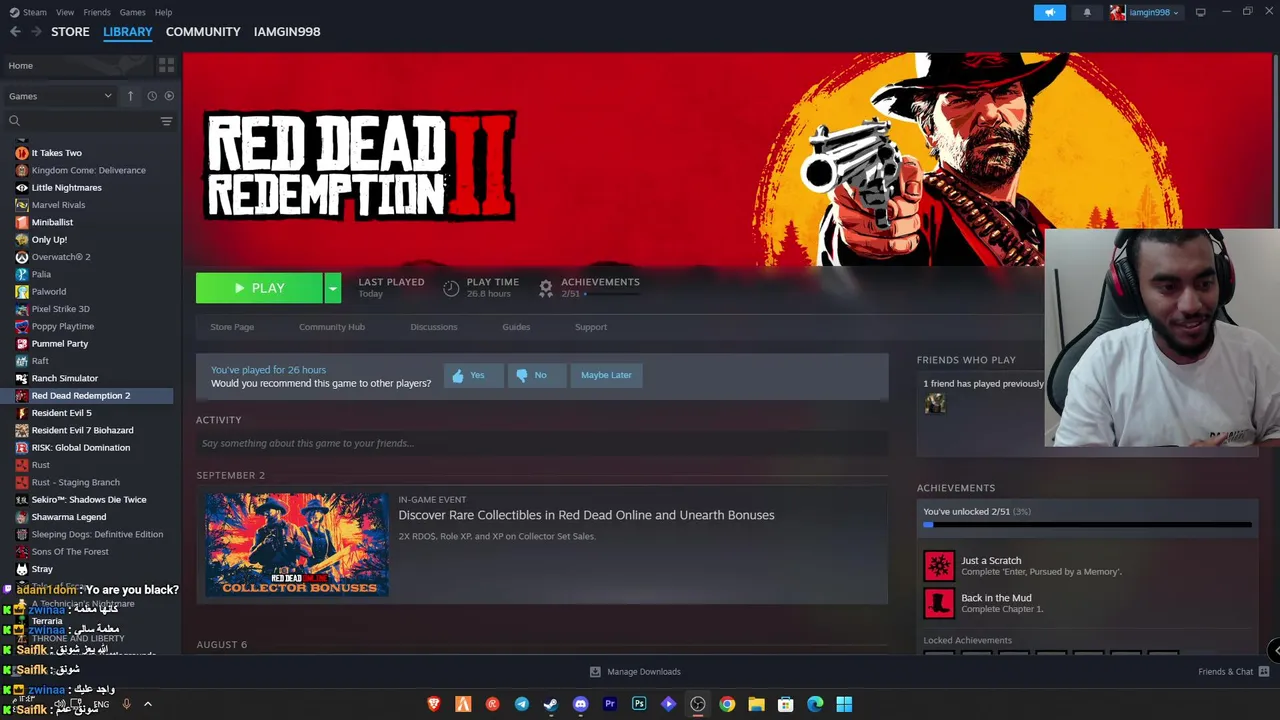Click the play time clock icon
The width and height of the screenshot is (1280, 720).
(451, 288)
